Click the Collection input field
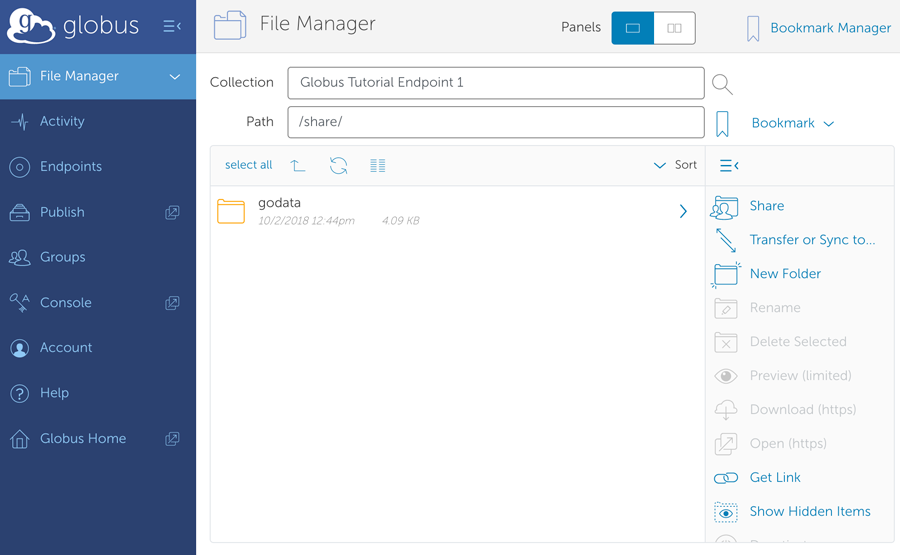This screenshot has width=900, height=555. pos(496,83)
